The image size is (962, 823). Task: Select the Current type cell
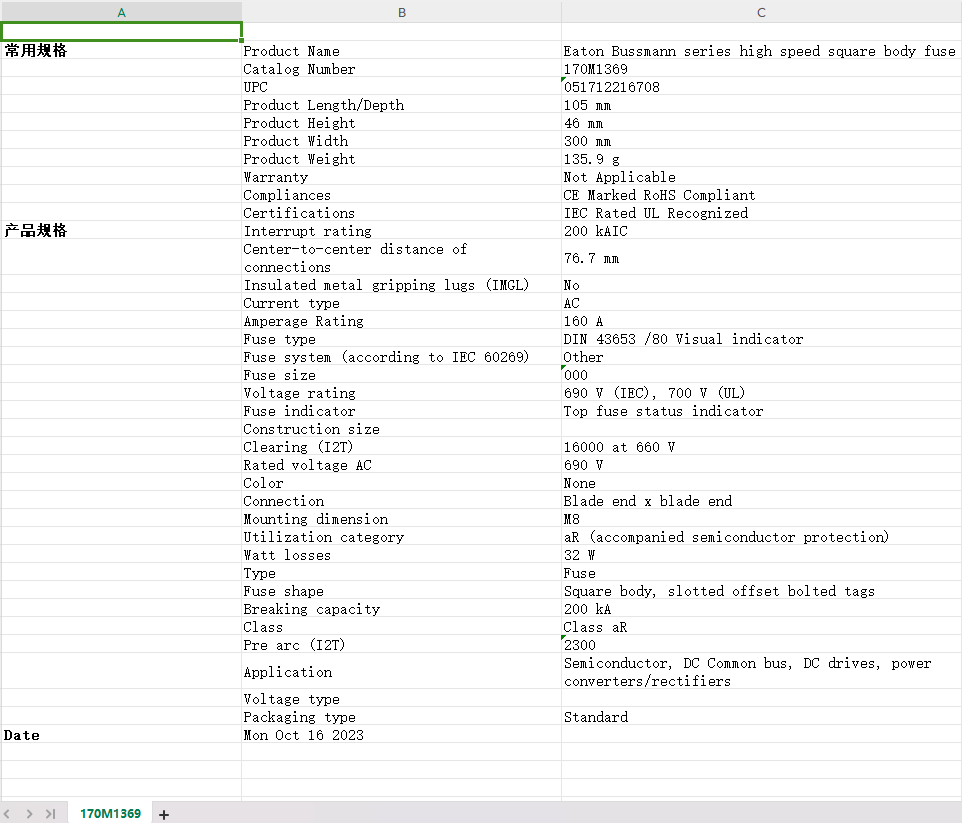(x=401, y=303)
